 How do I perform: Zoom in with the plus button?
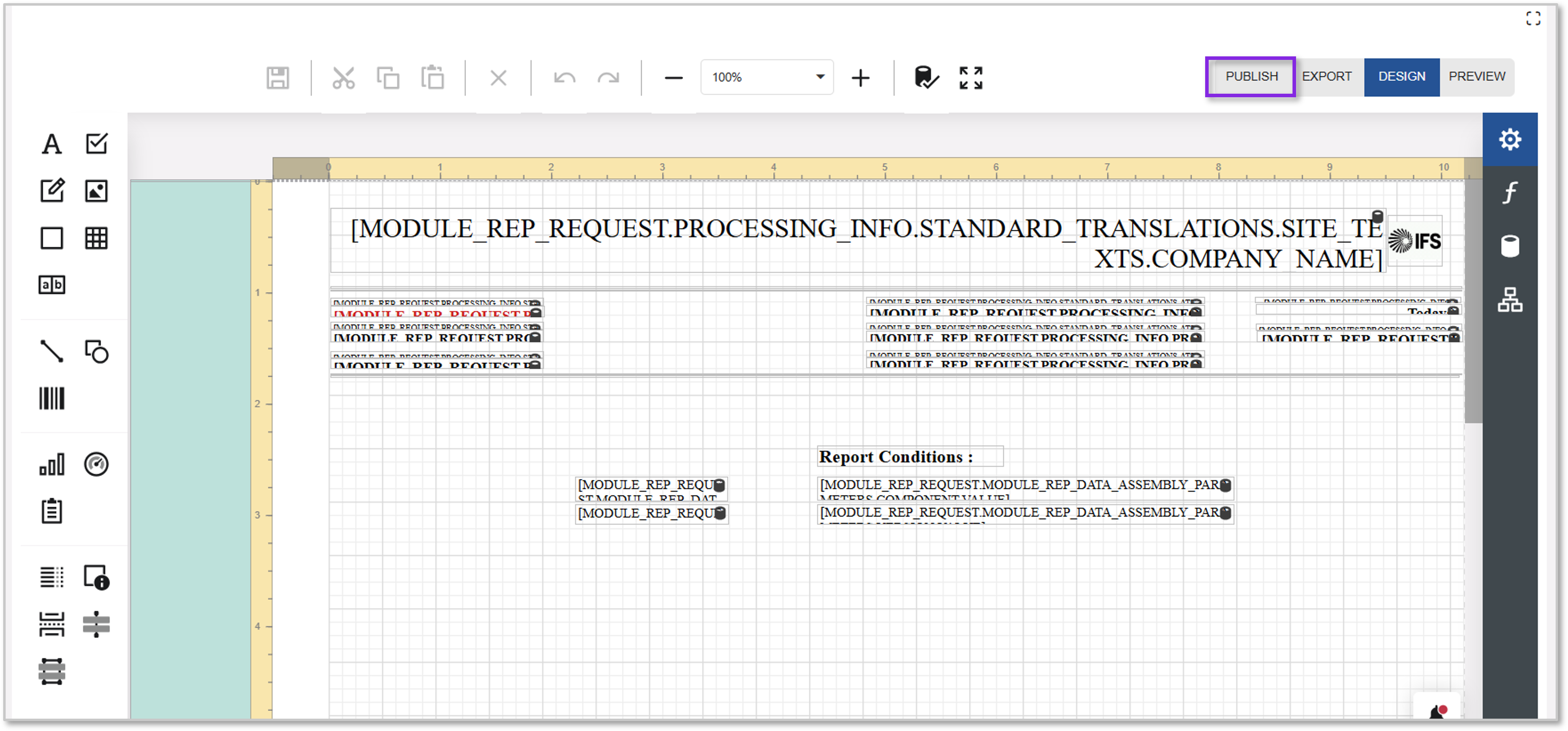point(860,78)
